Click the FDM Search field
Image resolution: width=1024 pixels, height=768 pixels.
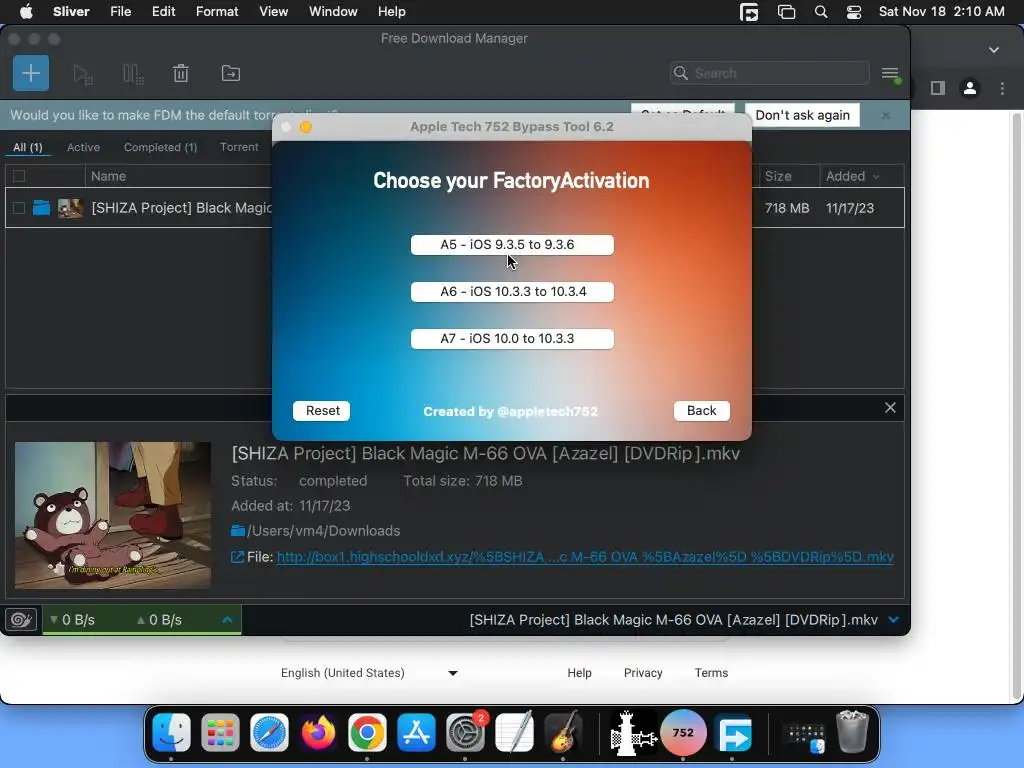pyautogui.click(x=769, y=73)
